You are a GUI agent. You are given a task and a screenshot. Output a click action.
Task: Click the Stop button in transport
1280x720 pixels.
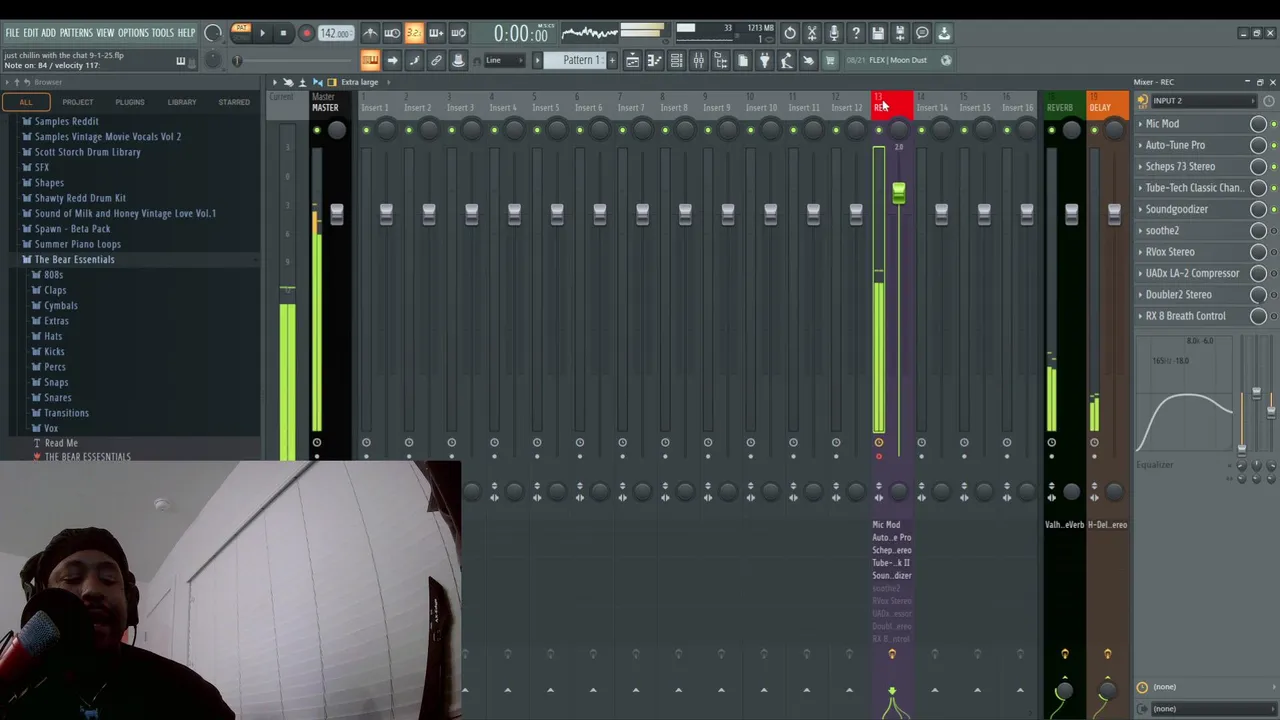pyautogui.click(x=283, y=33)
